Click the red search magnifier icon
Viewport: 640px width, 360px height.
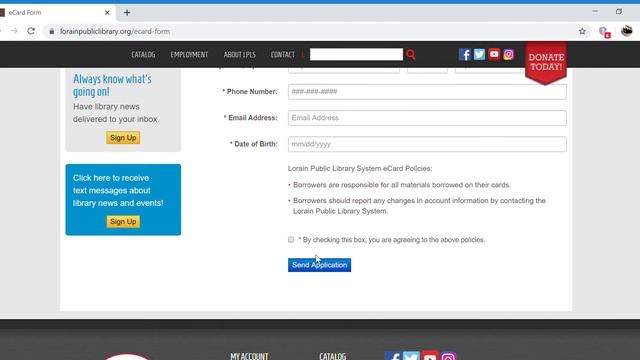click(411, 55)
